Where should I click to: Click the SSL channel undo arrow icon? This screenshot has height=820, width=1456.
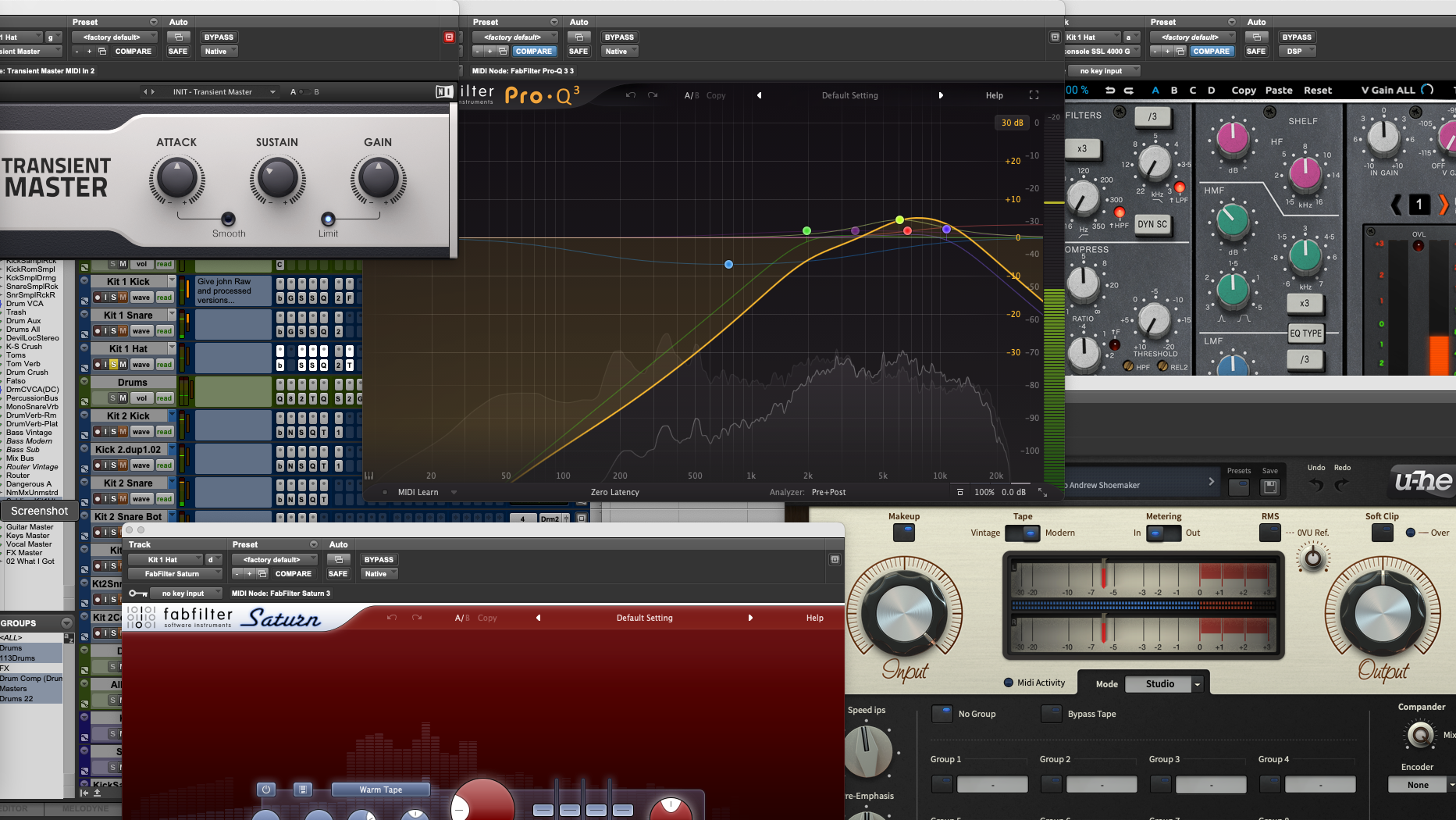(1110, 91)
